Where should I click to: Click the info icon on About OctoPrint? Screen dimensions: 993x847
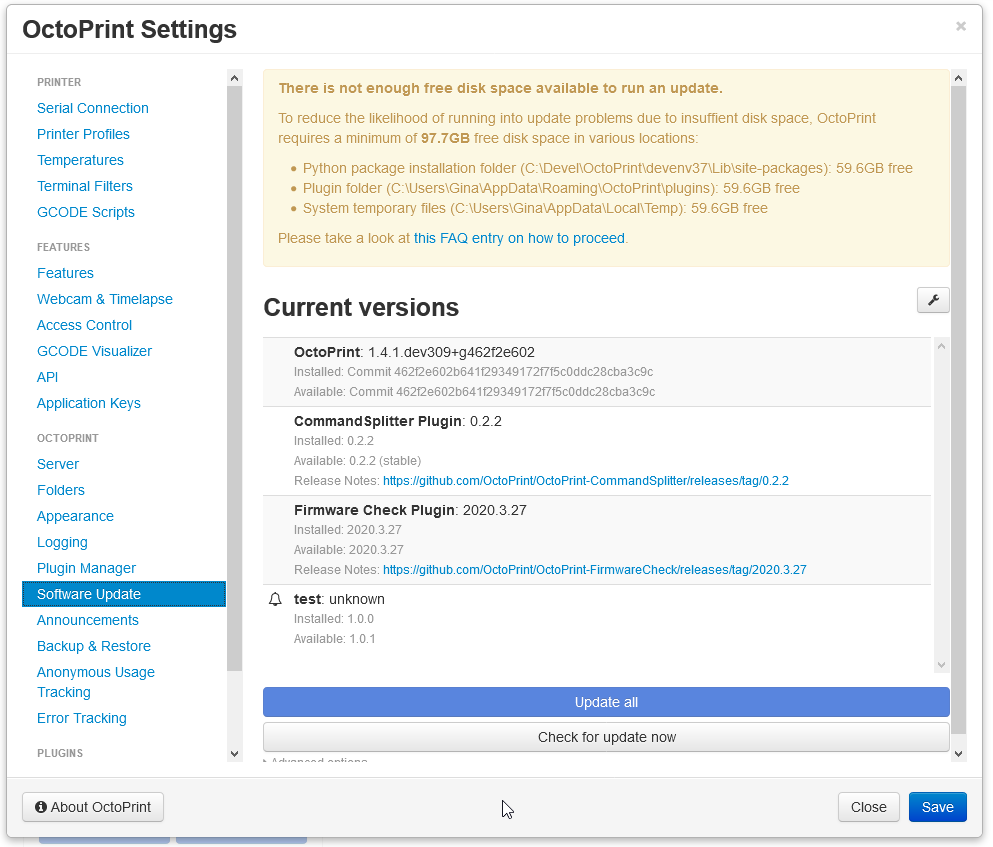pos(39,807)
